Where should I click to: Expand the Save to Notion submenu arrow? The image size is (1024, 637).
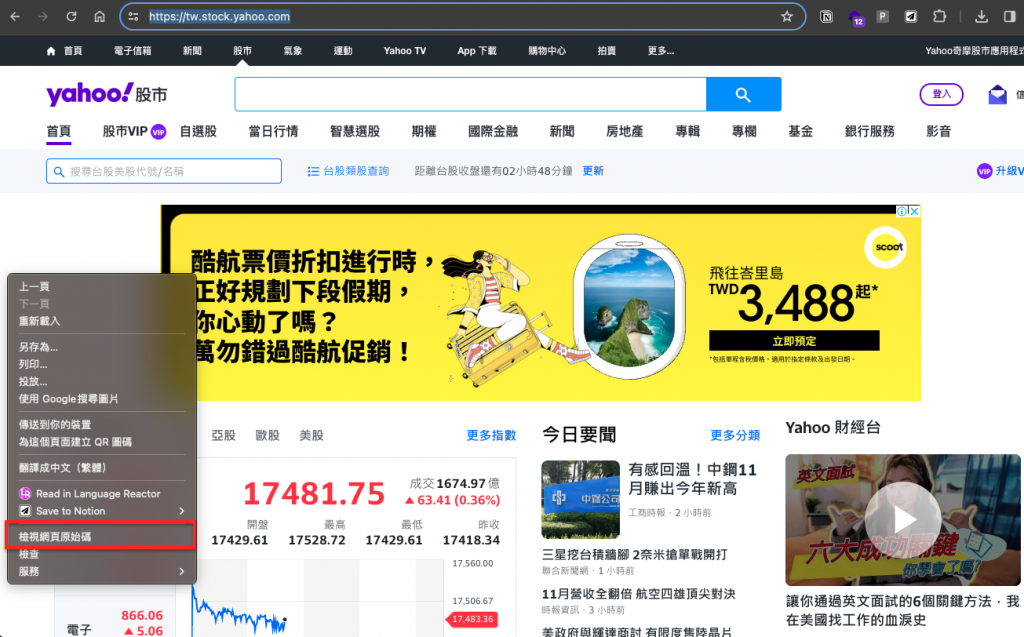coord(182,511)
